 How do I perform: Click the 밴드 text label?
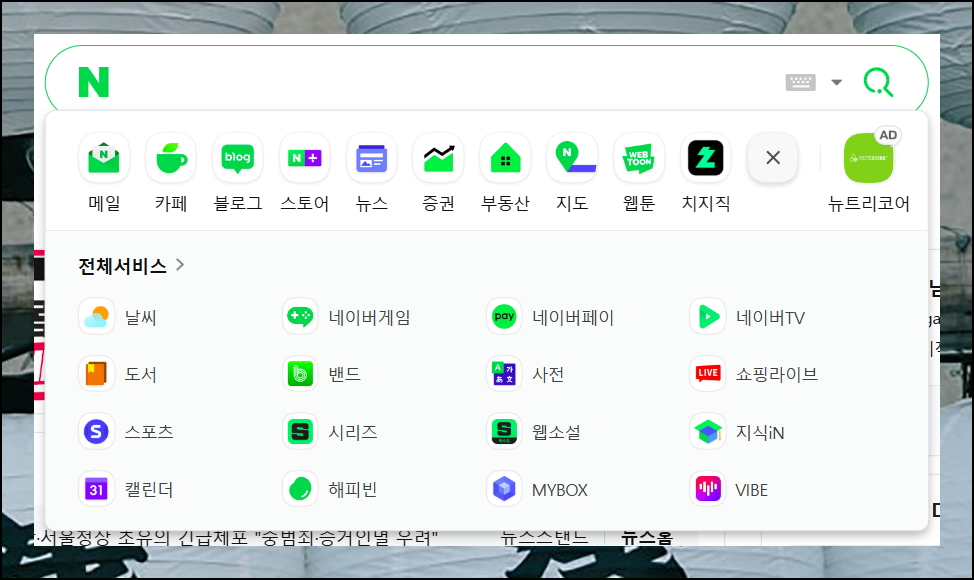pyautogui.click(x=344, y=374)
